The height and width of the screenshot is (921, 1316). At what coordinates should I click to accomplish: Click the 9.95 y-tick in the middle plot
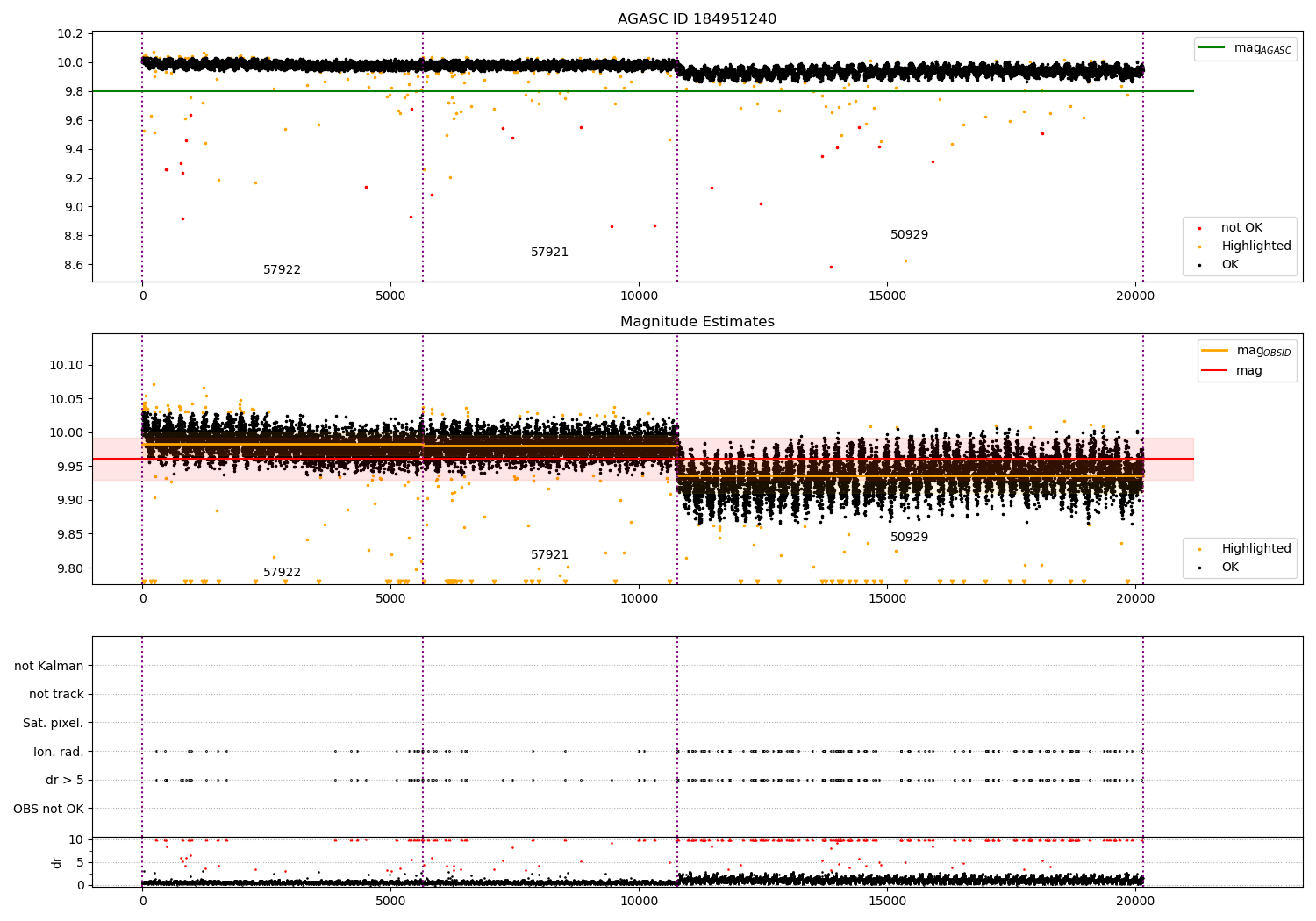70,467
